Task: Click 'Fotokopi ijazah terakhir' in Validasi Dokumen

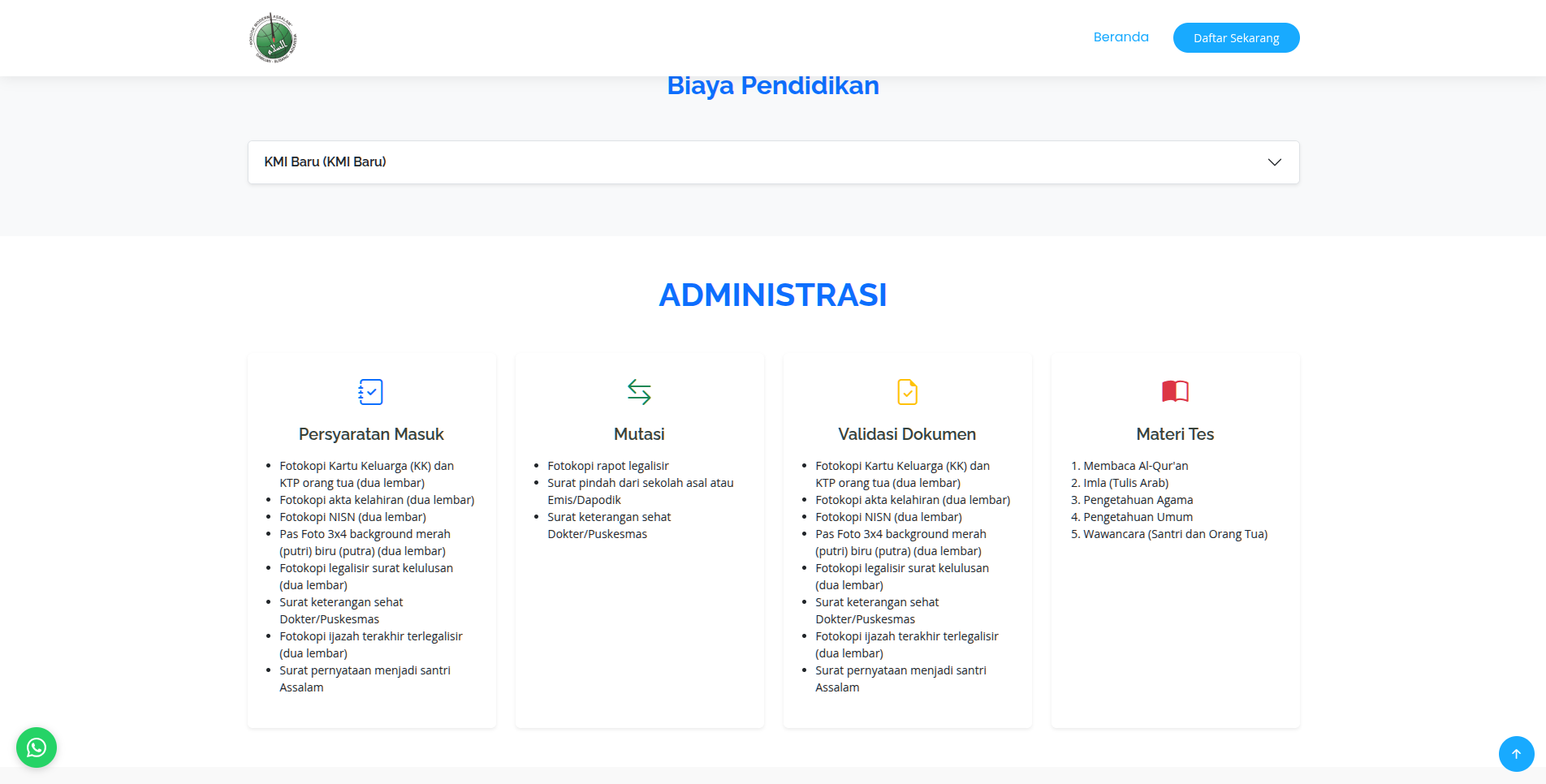Action: 906,644
